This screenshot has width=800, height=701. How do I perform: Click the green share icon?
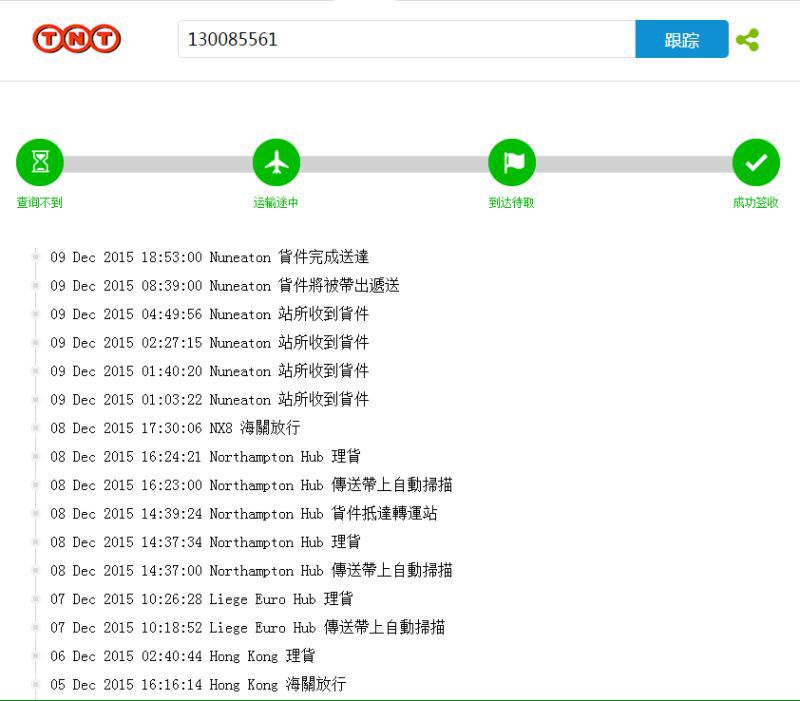(x=747, y=40)
